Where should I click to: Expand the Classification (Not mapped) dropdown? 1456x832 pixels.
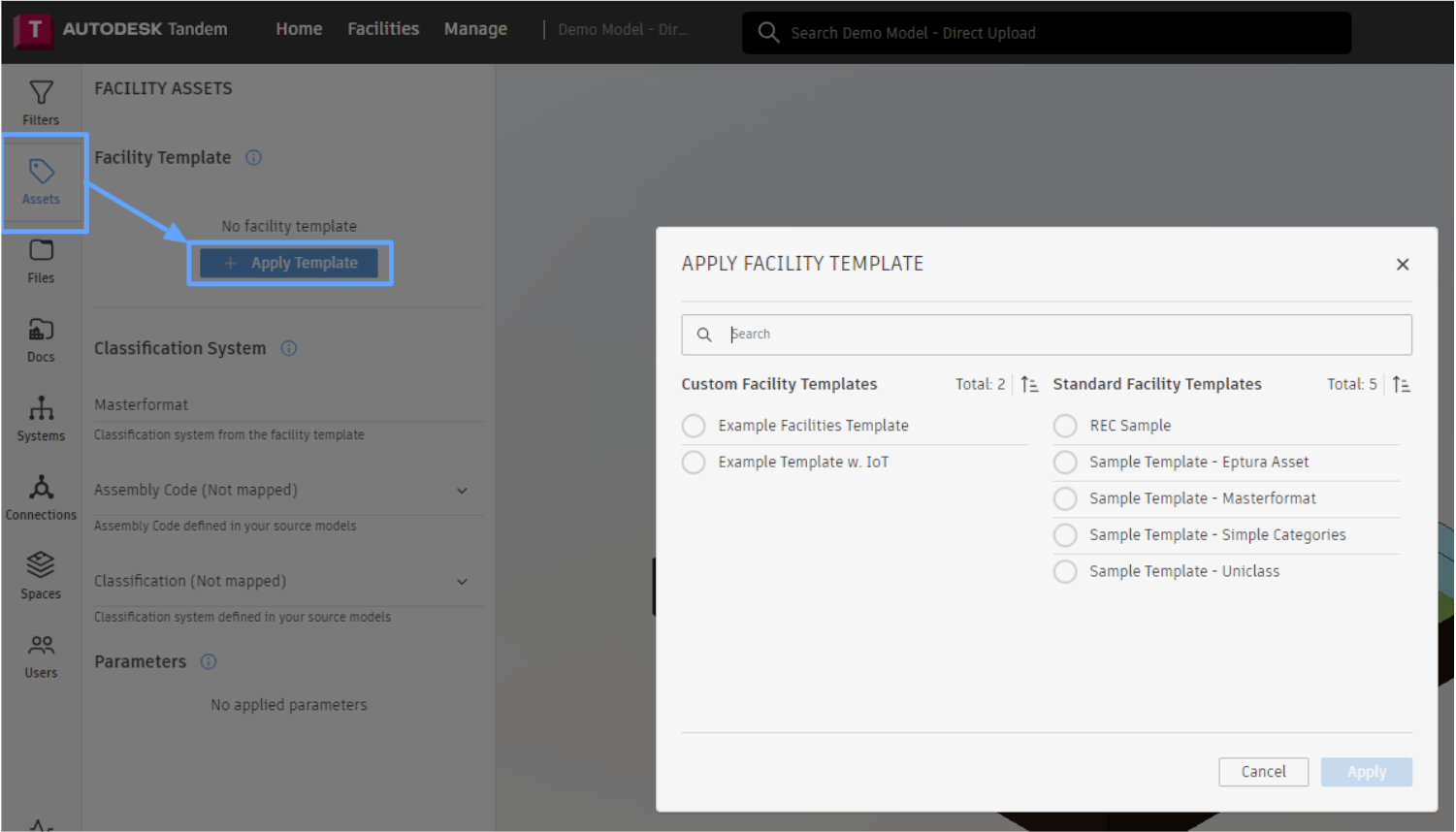point(462,582)
